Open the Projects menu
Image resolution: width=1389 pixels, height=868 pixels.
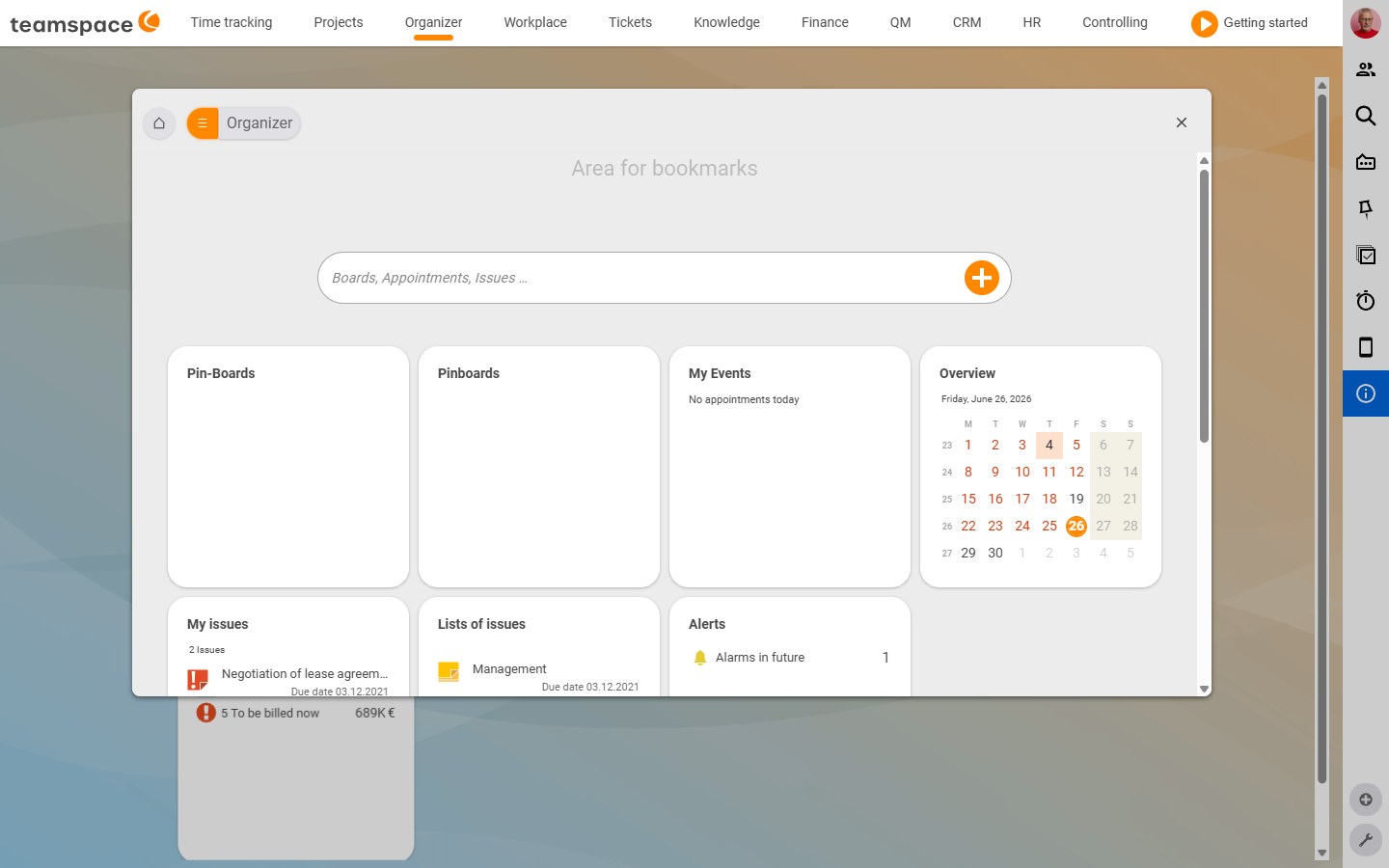[x=339, y=22]
